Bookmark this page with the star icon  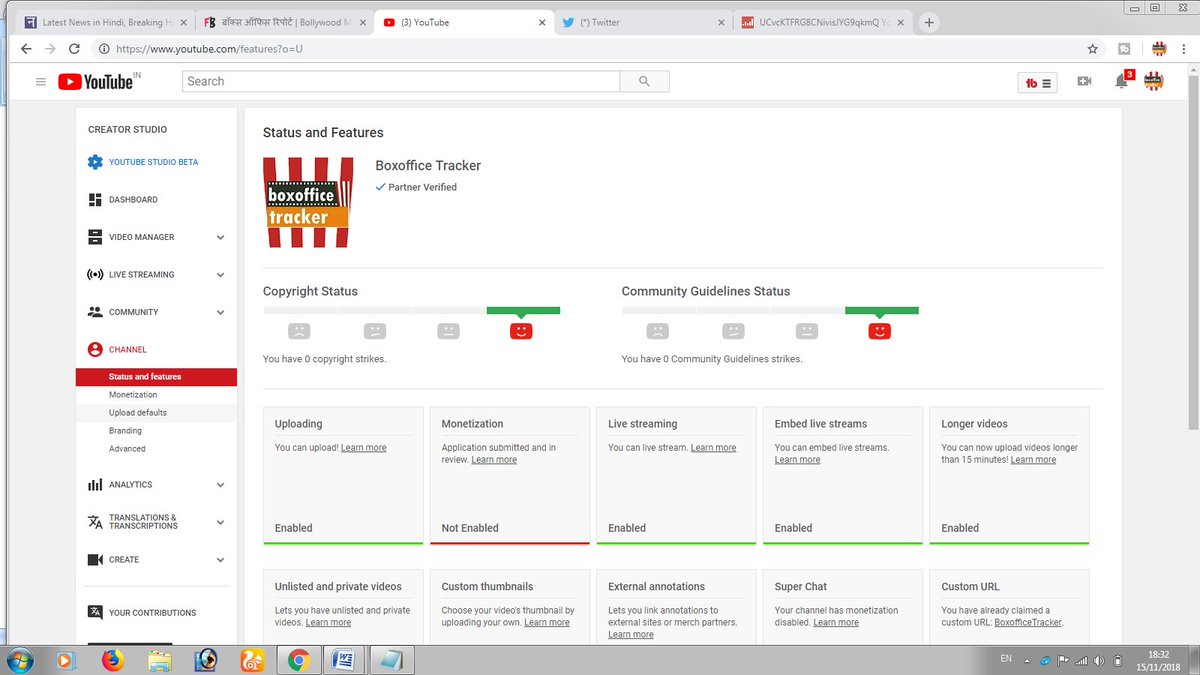[1093, 48]
